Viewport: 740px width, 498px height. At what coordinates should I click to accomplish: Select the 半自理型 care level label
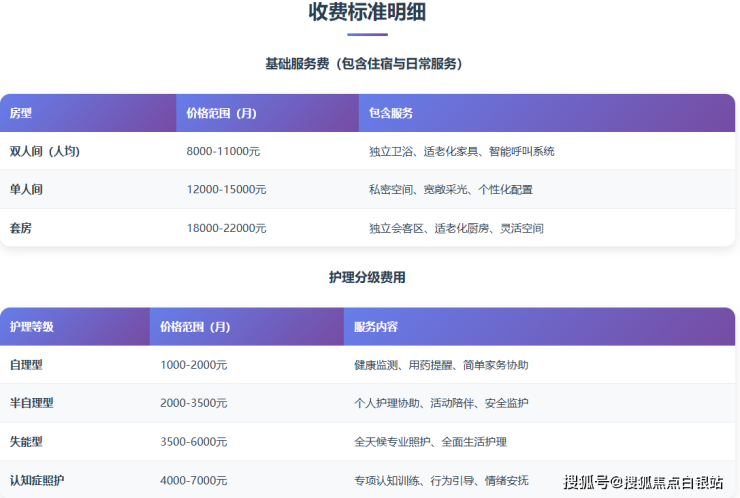[x=32, y=403]
